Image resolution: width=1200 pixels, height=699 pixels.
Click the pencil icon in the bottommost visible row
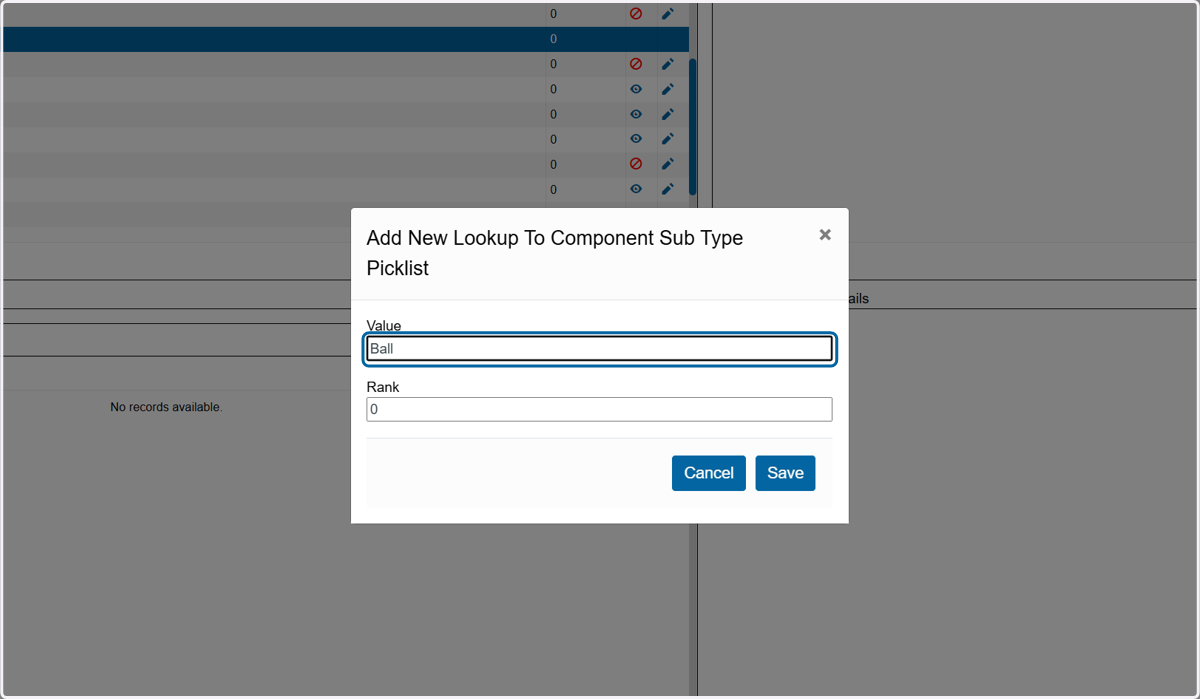pyautogui.click(x=668, y=189)
